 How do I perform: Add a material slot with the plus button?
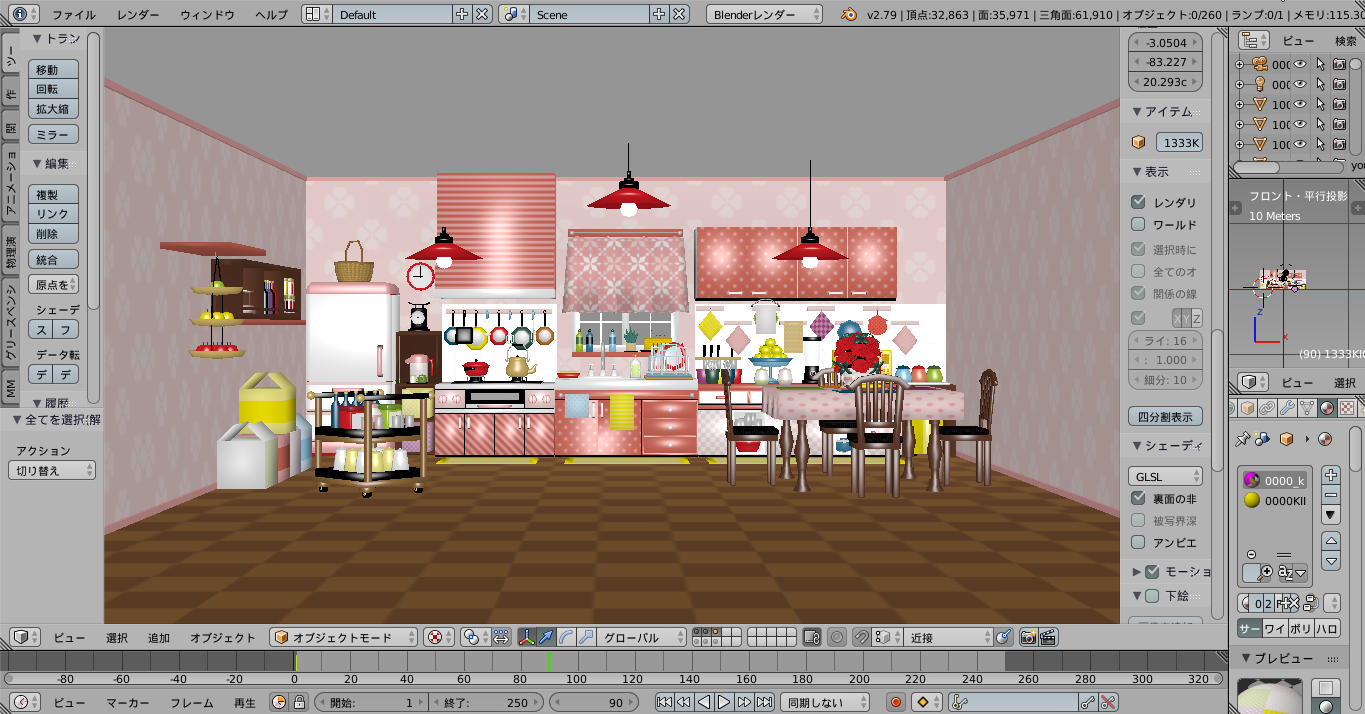(x=1330, y=475)
